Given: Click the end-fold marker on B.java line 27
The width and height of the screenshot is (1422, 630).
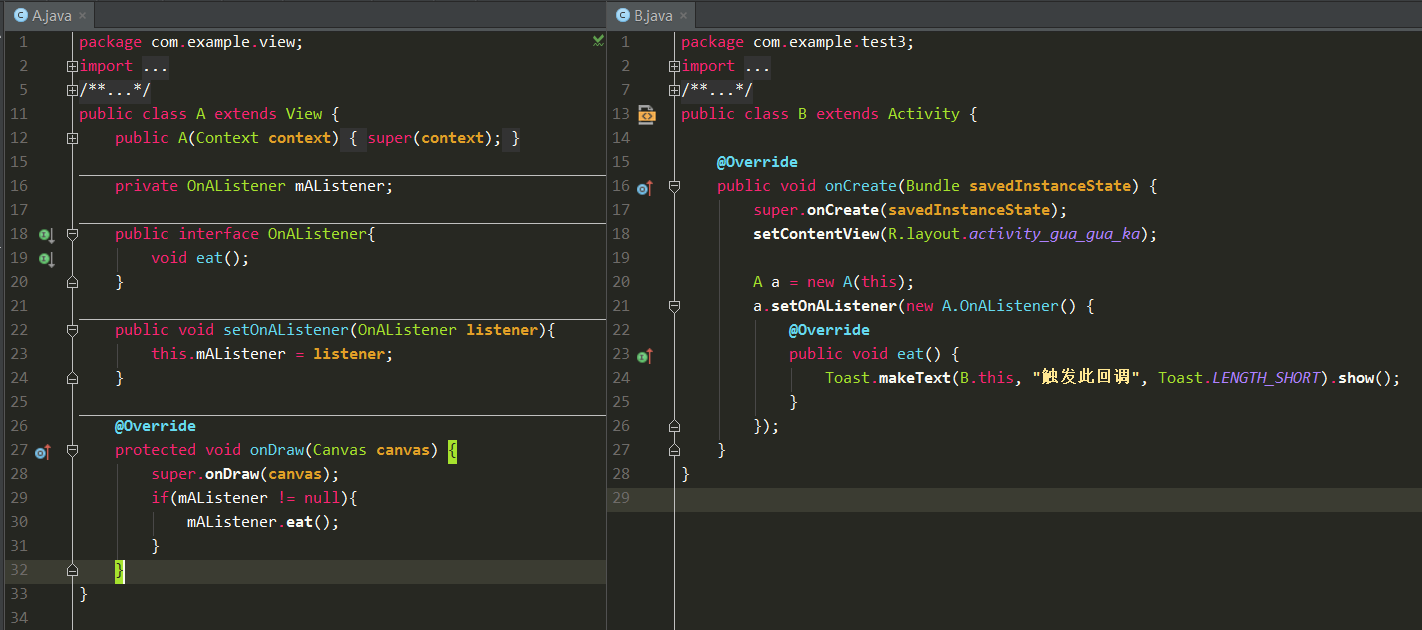Looking at the screenshot, I should (x=674, y=450).
